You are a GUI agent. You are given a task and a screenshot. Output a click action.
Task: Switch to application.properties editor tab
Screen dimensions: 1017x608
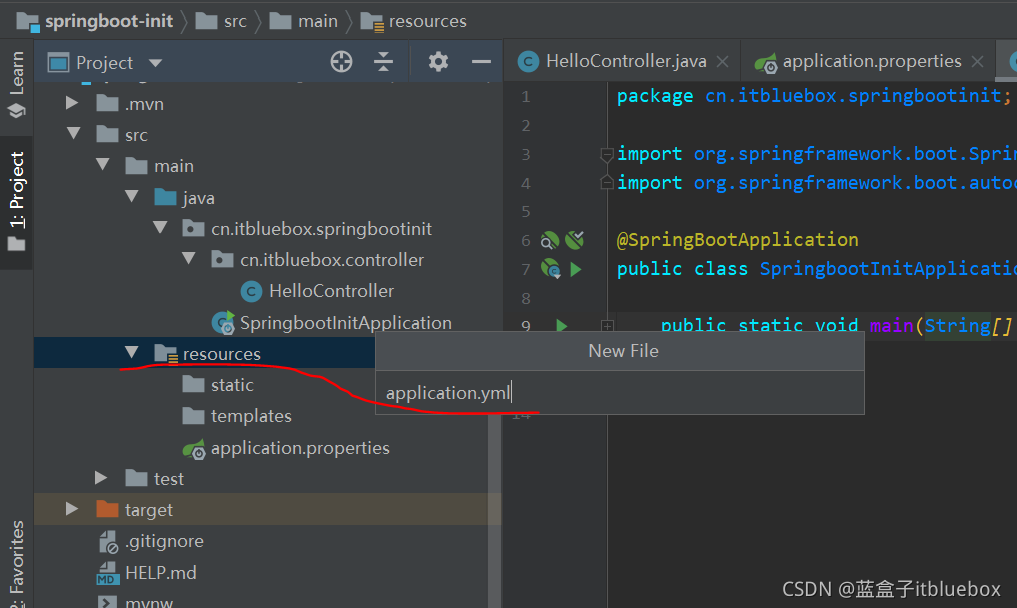click(871, 61)
